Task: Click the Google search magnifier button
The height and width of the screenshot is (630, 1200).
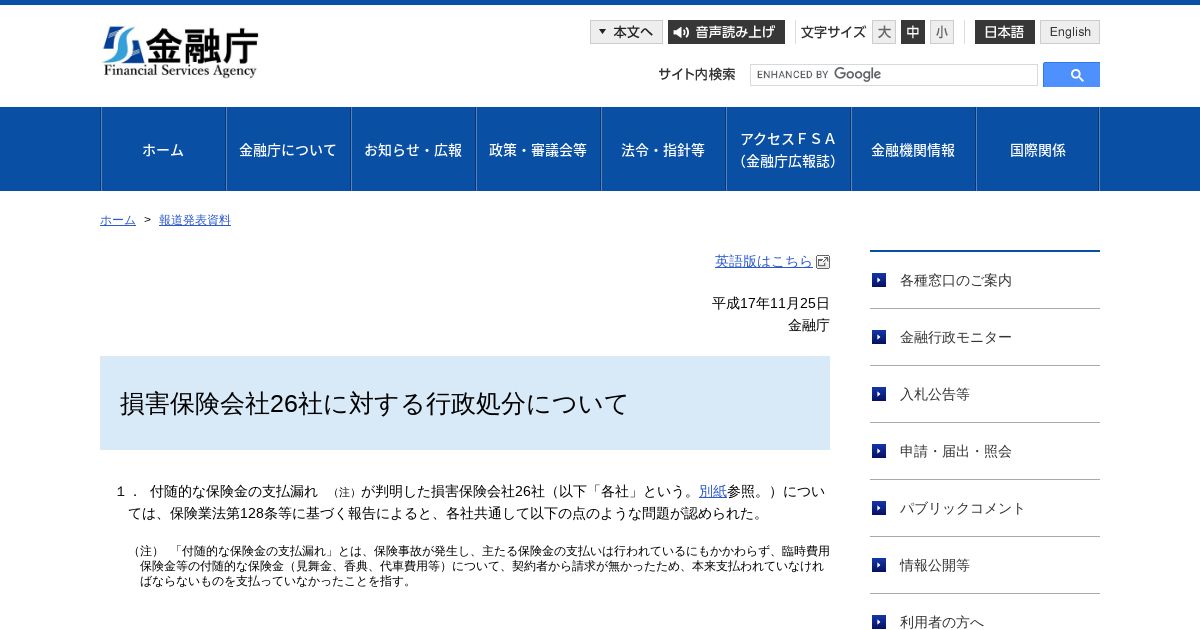Action: (1071, 75)
